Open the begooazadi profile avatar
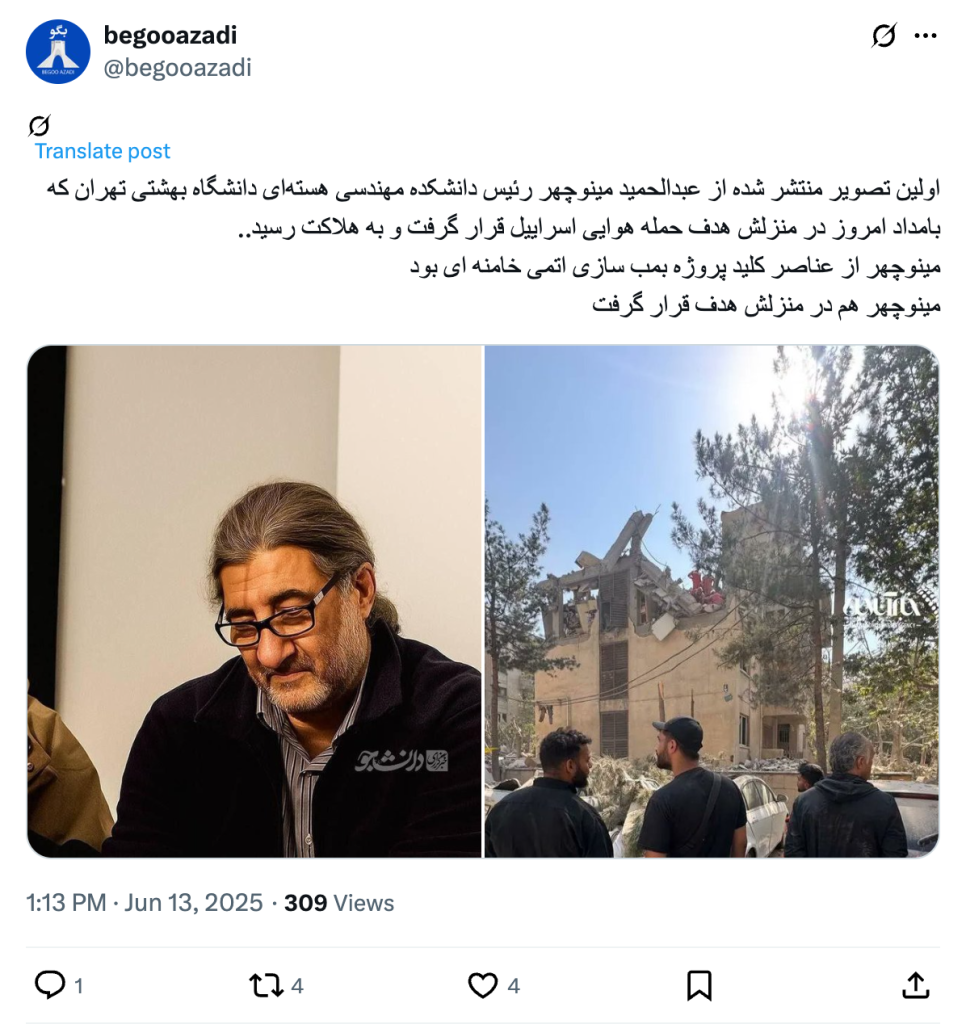The height and width of the screenshot is (1024, 966). 58,52
